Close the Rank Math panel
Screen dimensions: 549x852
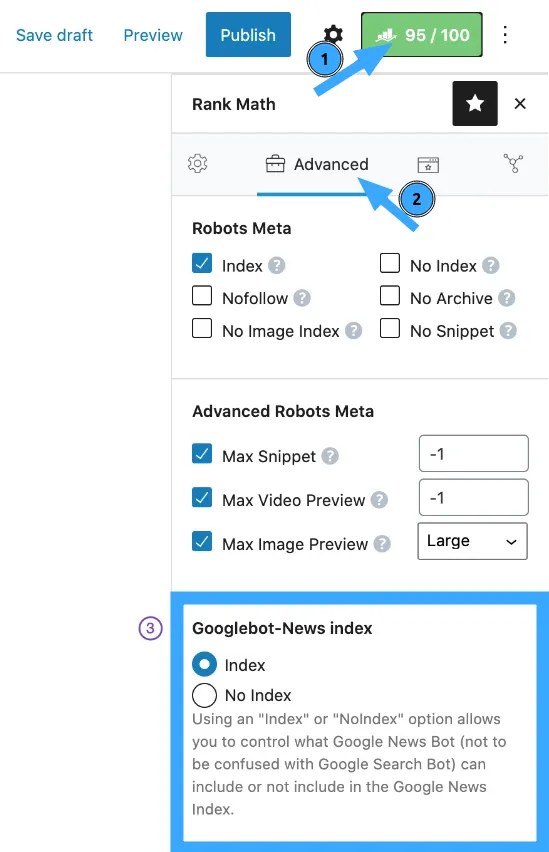coord(520,103)
